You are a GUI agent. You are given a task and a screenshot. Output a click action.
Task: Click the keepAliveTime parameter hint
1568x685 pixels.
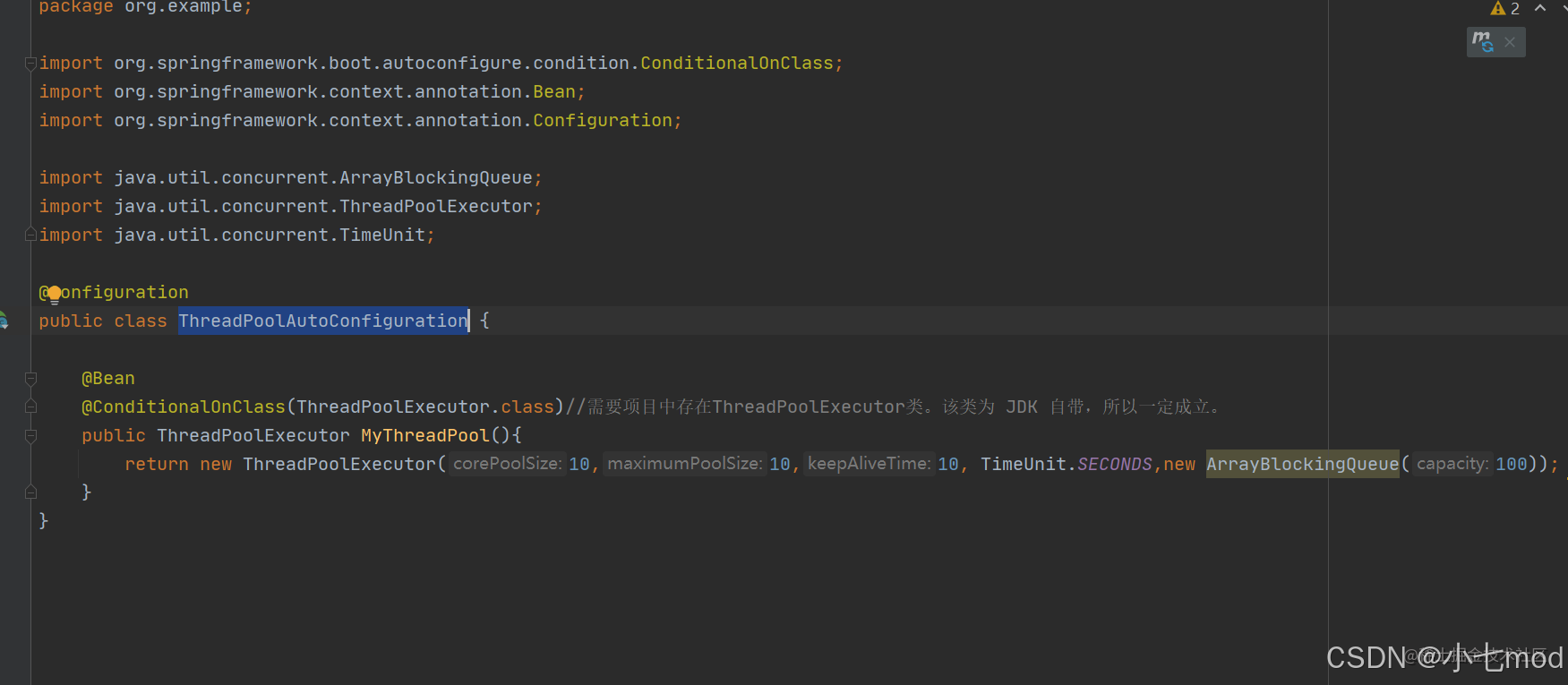(x=869, y=464)
